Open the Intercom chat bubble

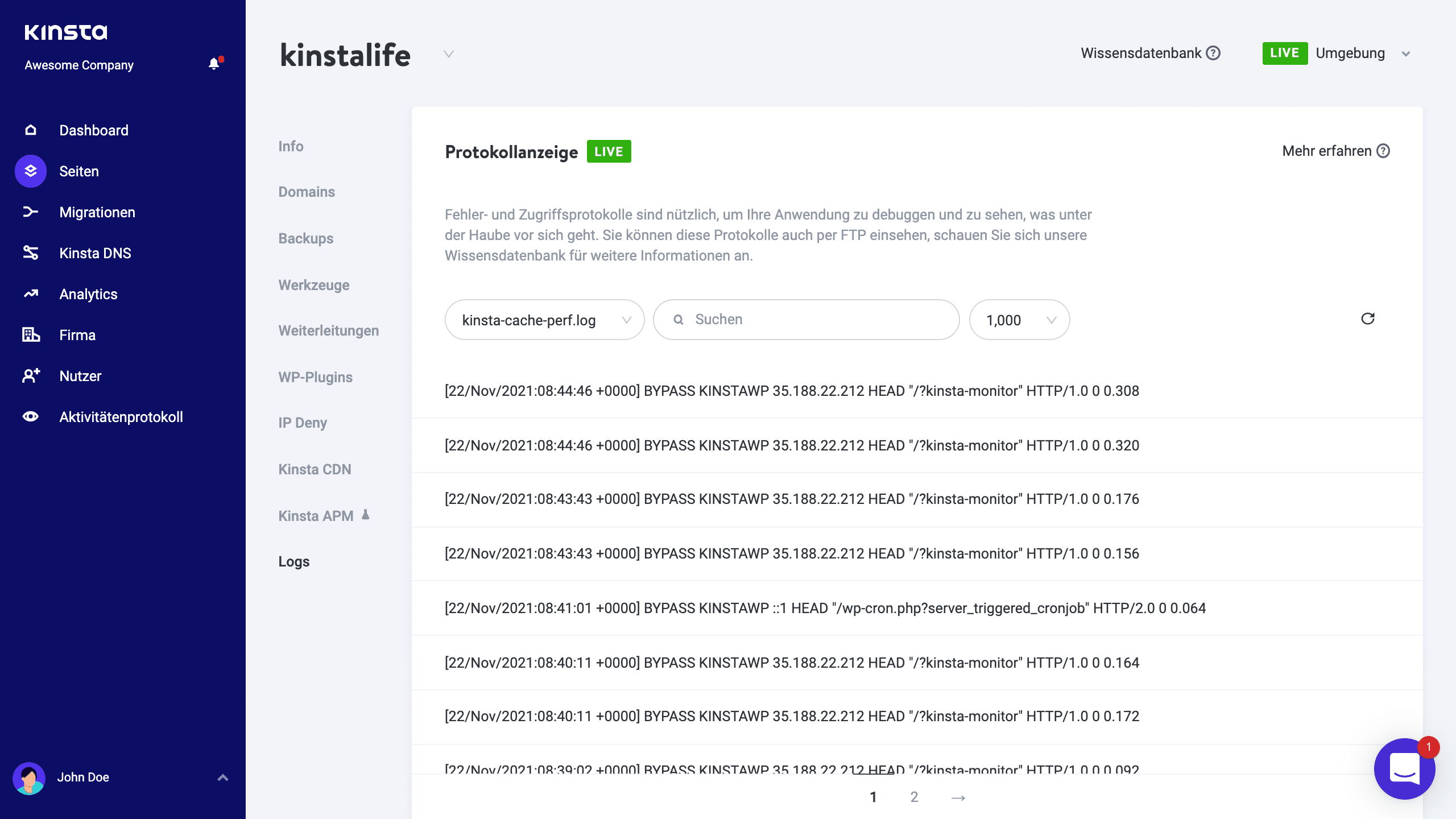coord(1404,769)
